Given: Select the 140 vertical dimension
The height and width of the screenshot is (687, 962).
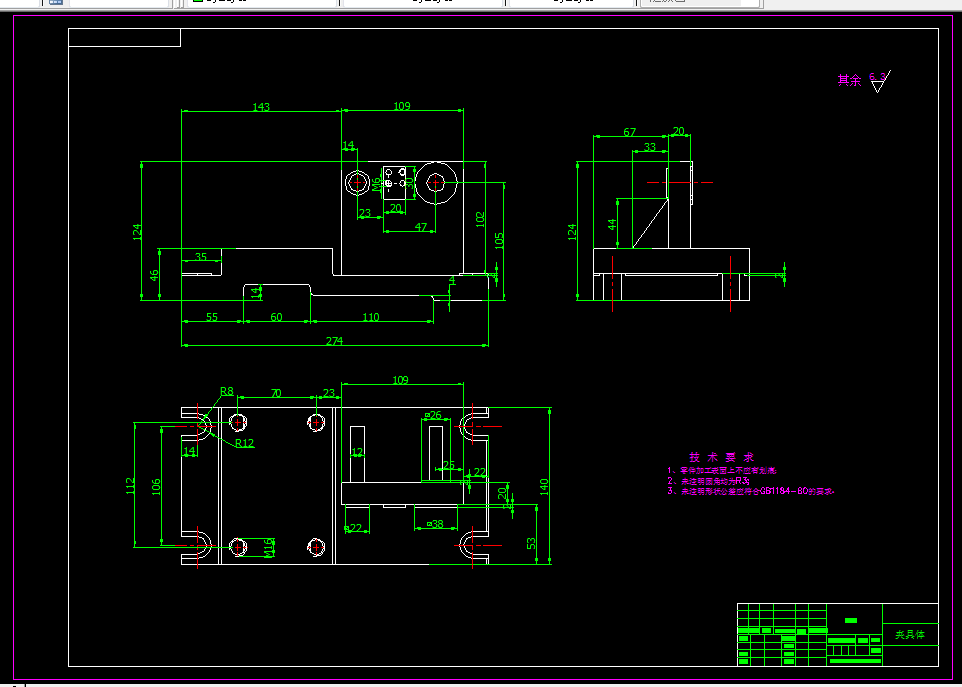Looking at the screenshot, I should click(x=544, y=487).
